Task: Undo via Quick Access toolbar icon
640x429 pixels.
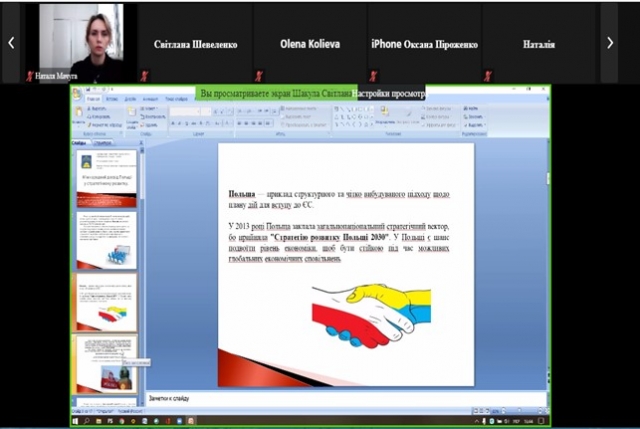Action: tap(95, 89)
